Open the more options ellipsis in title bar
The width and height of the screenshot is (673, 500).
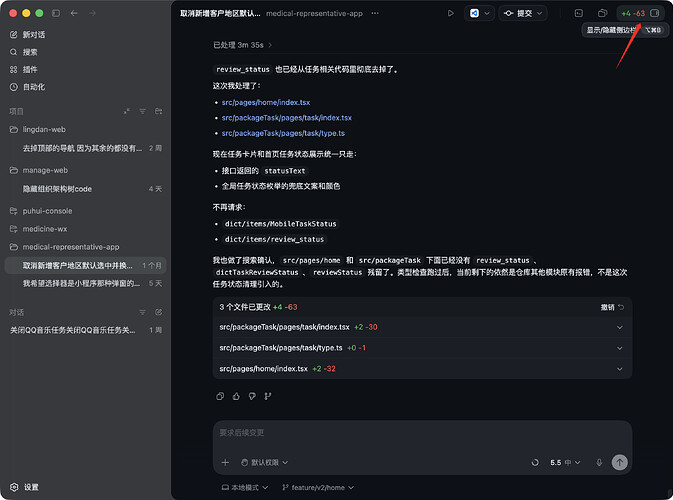click(375, 13)
